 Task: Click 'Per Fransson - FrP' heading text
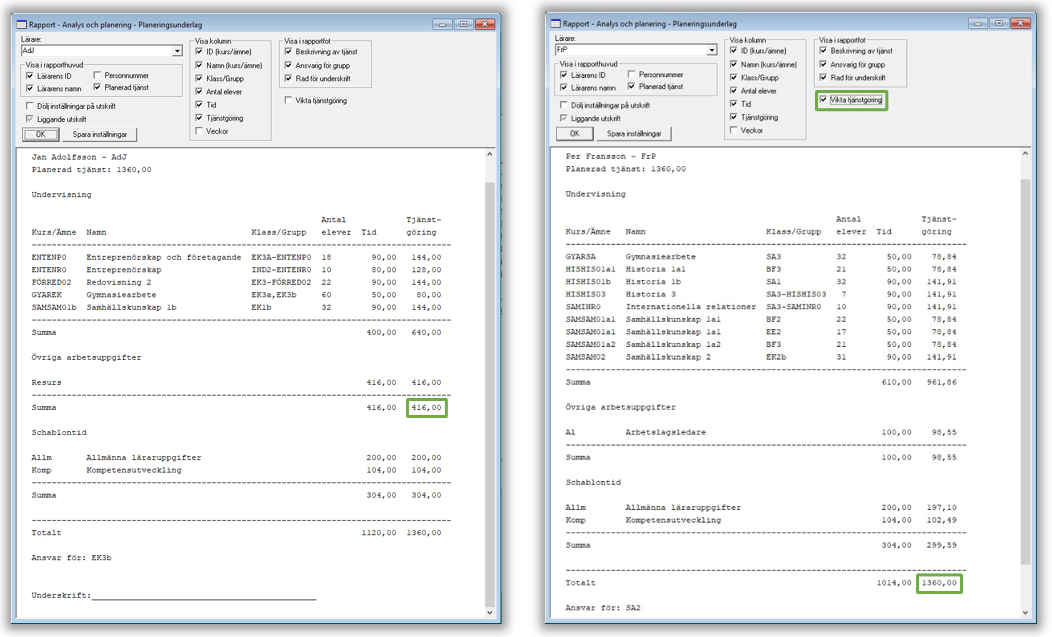(x=611, y=156)
